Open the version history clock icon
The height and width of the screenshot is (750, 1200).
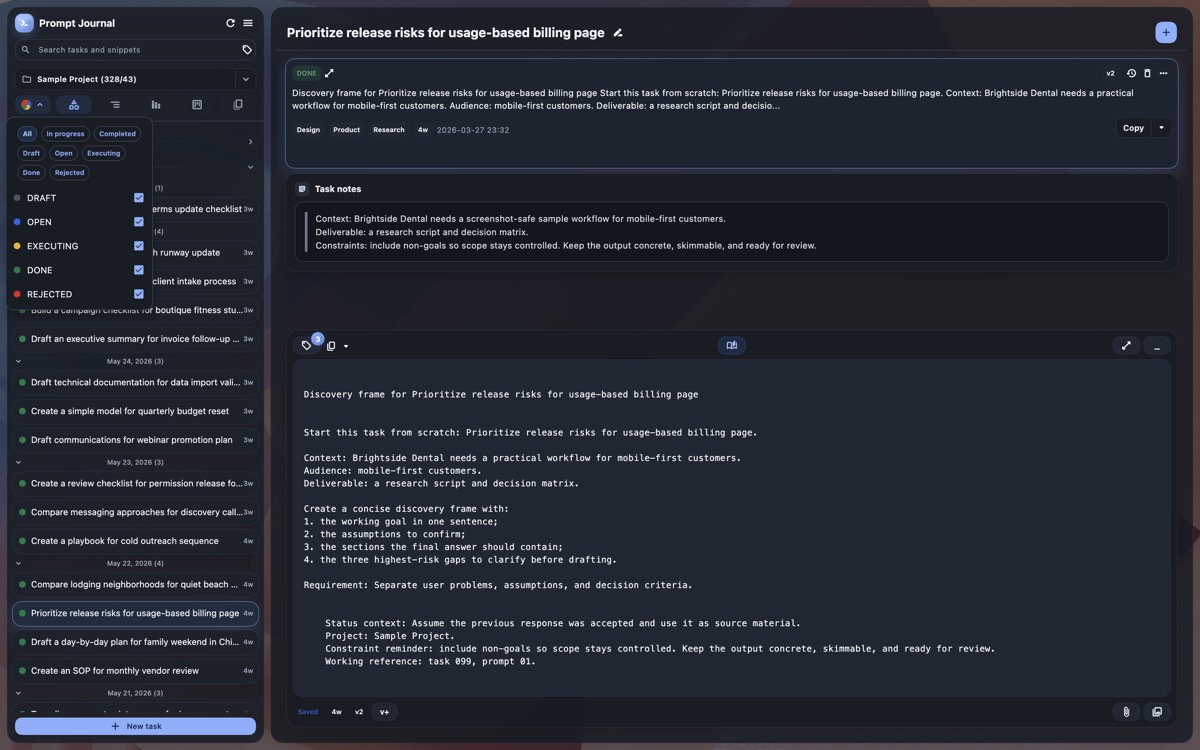[1131, 73]
